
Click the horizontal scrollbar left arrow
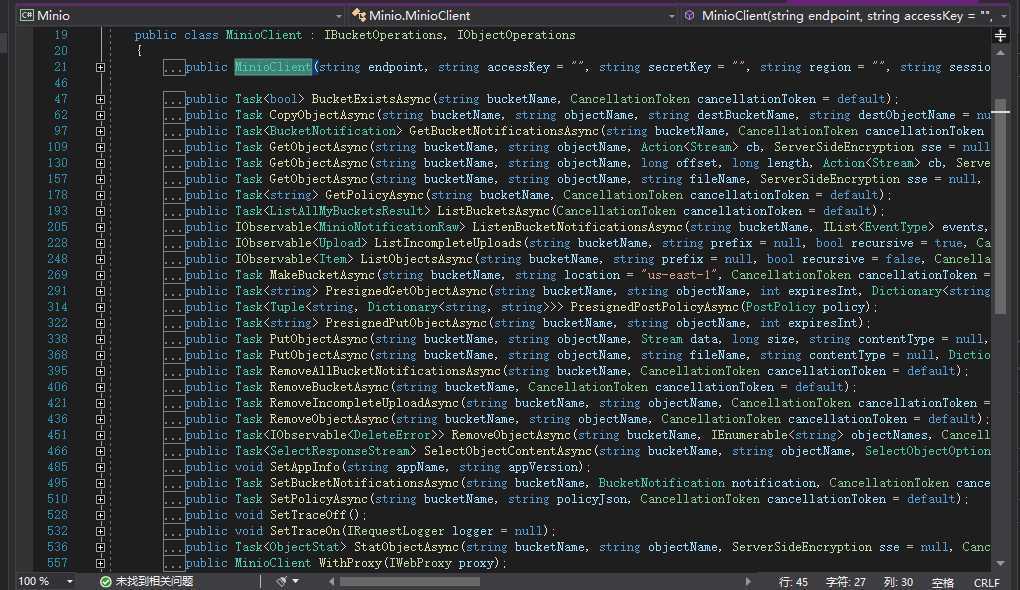tap(332, 581)
